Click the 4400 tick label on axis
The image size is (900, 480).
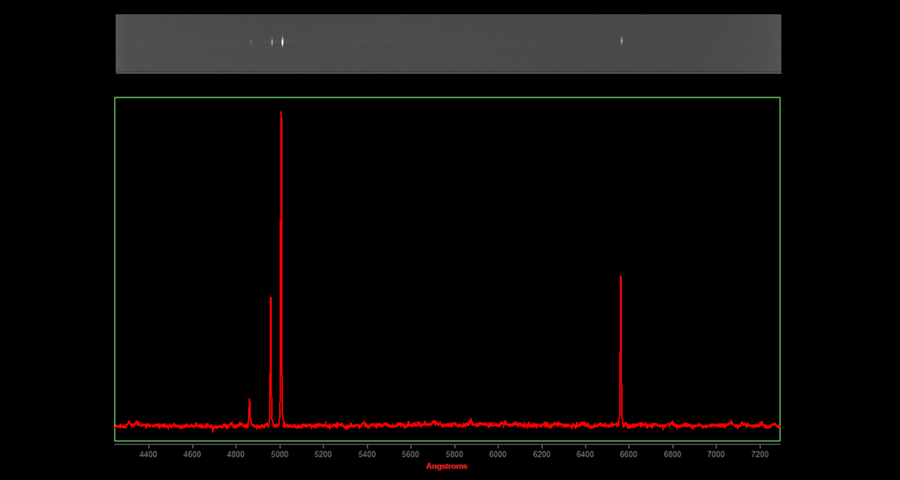[148, 454]
